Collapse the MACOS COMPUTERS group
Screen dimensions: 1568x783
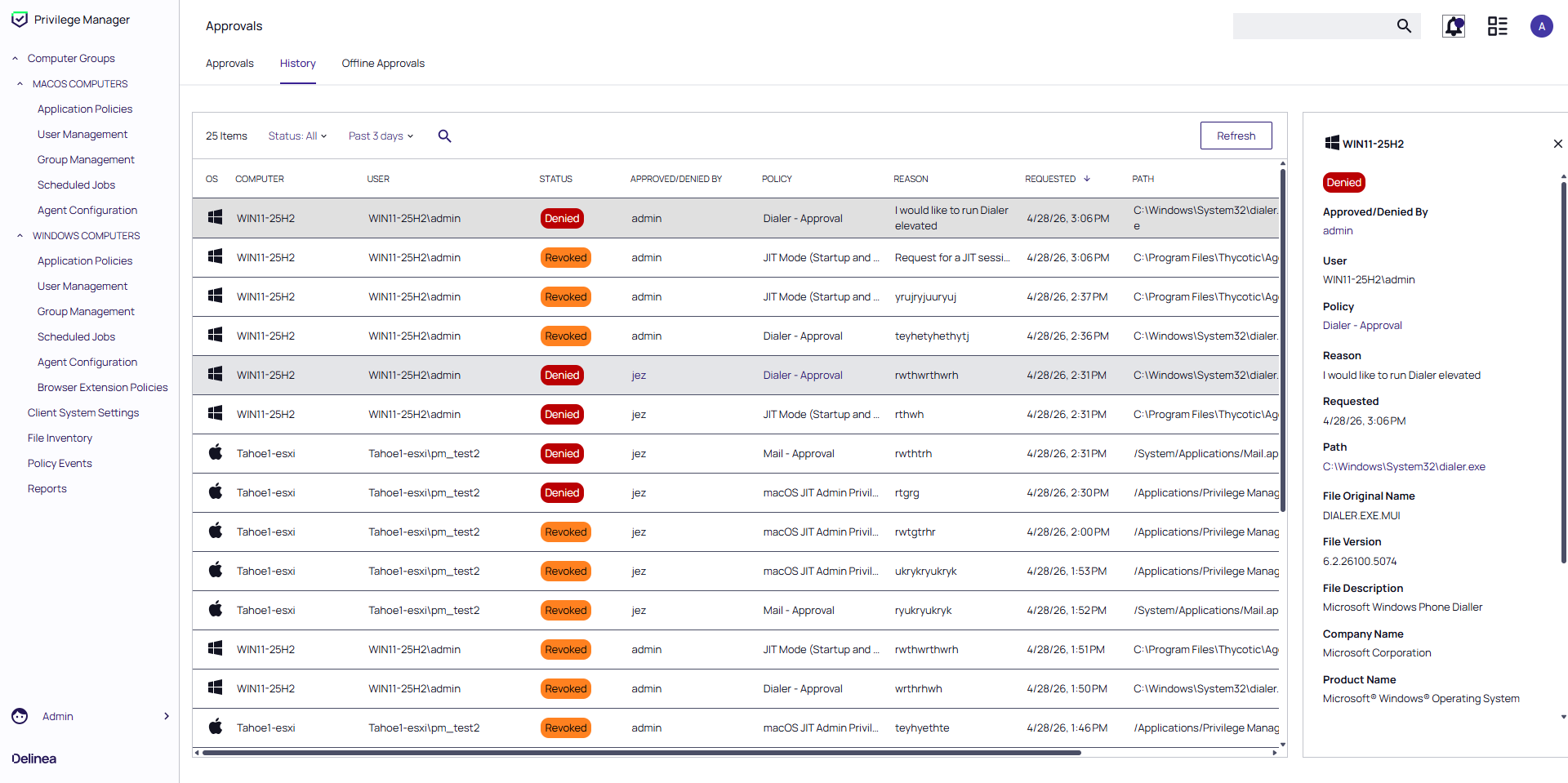pyautogui.click(x=20, y=84)
